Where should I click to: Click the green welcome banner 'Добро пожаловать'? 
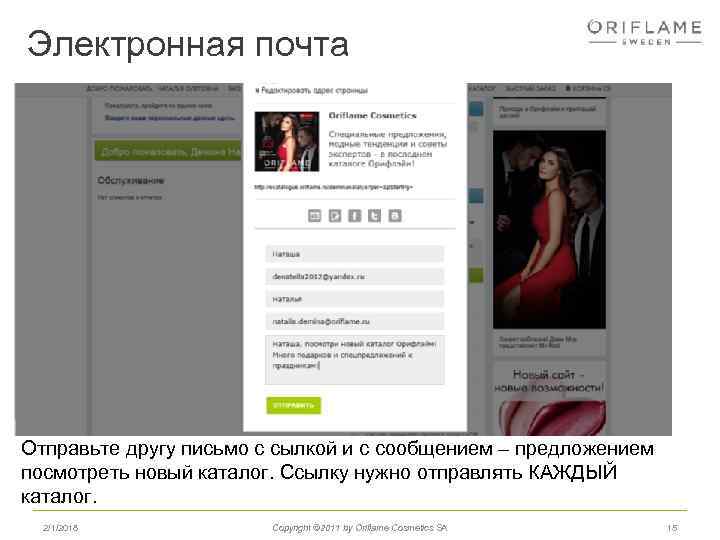(x=168, y=151)
